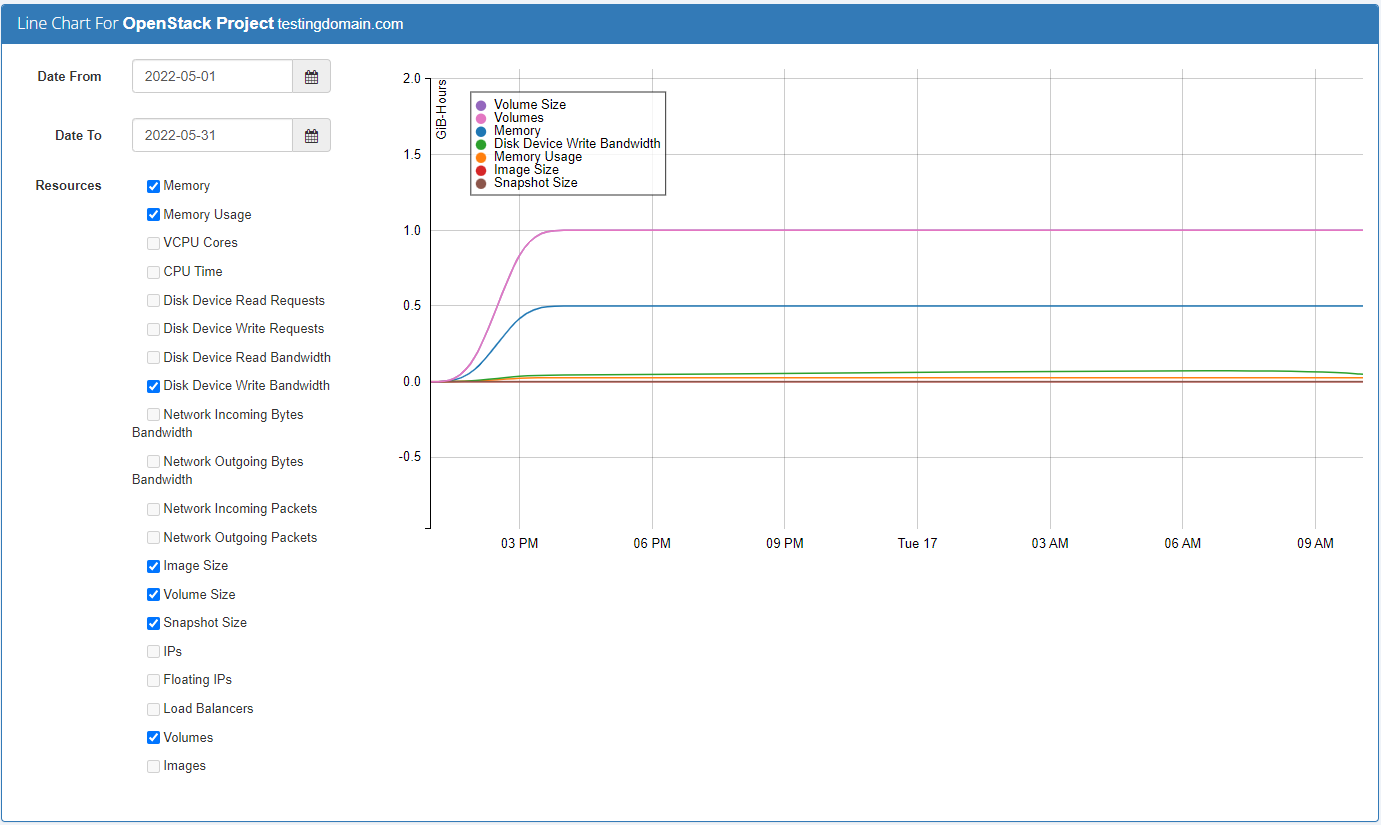1381x825 pixels.
Task: Click the orange Memory Usage legend dot
Action: coord(481,157)
